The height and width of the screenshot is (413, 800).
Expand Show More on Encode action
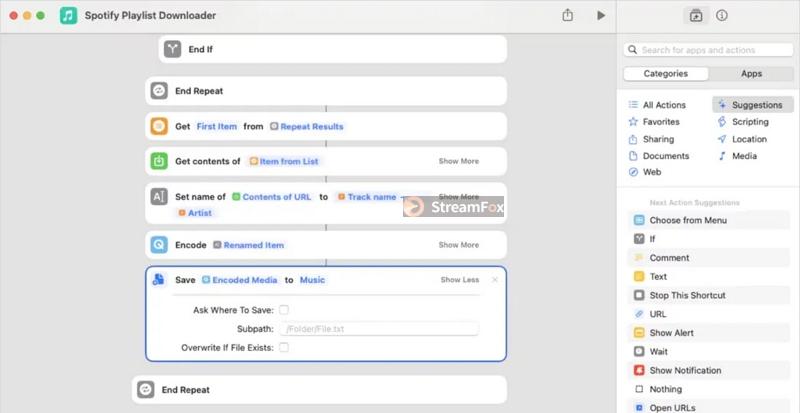(459, 245)
